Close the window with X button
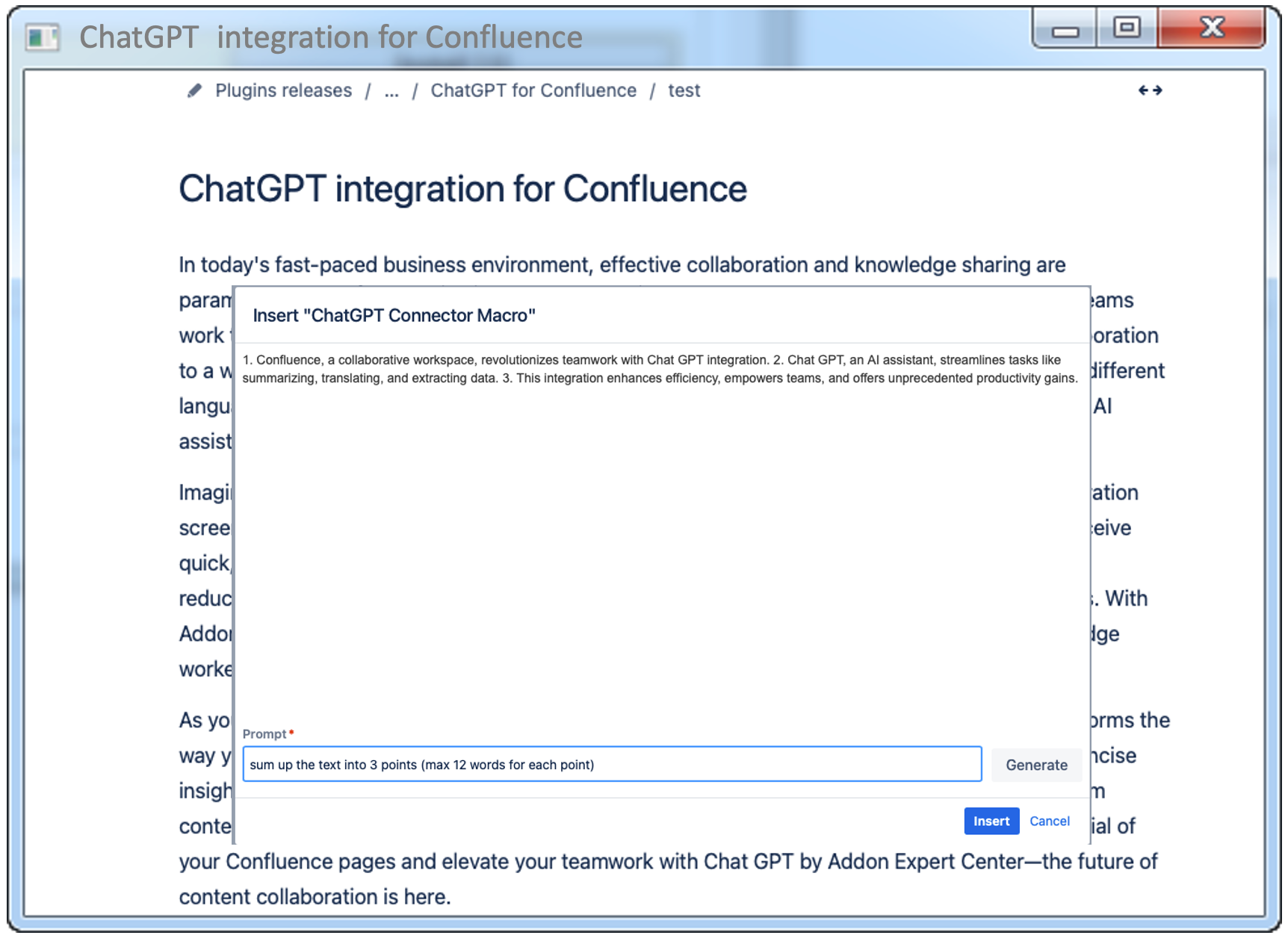 tap(1211, 28)
